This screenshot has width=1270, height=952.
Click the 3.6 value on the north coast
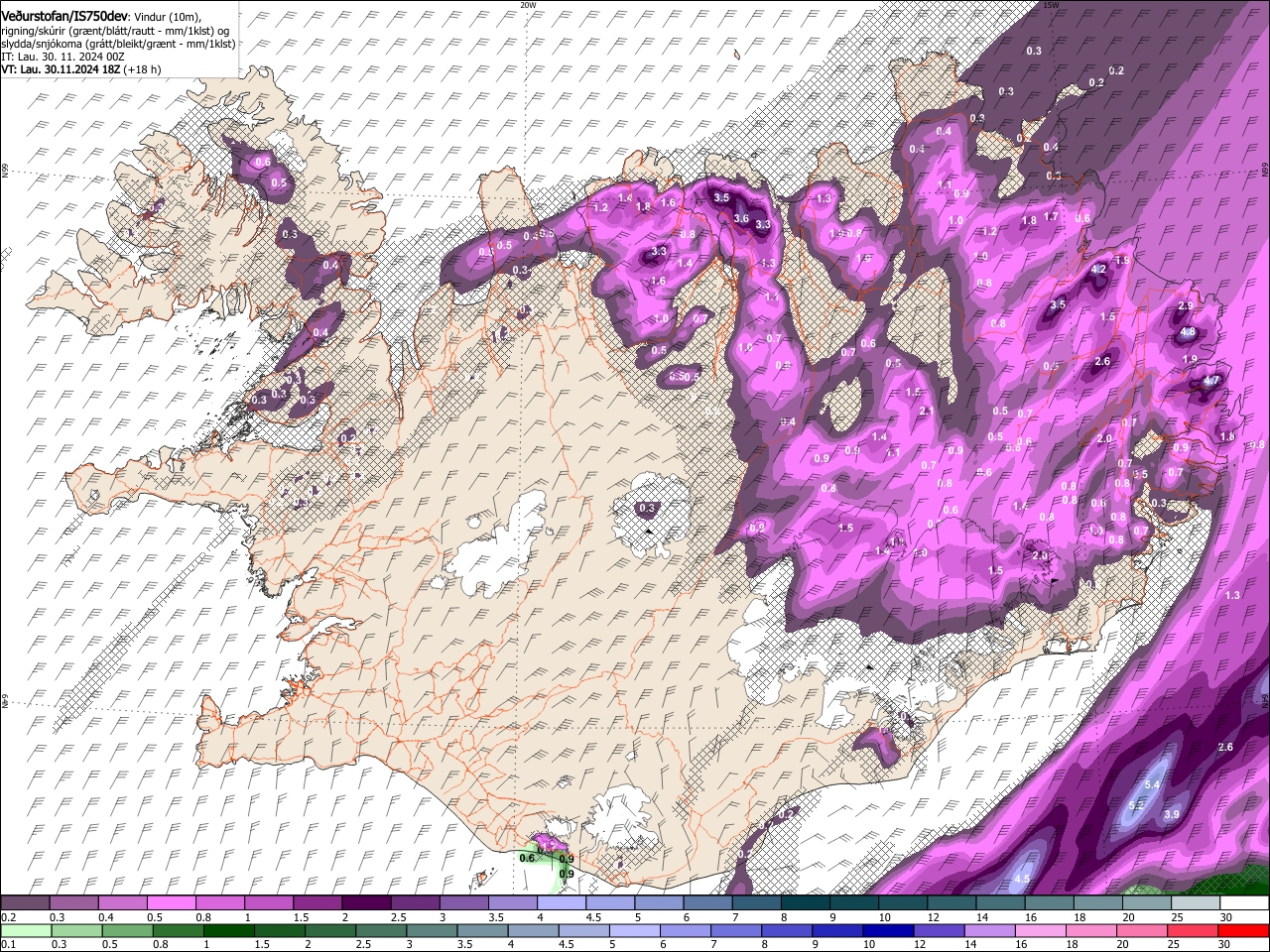click(740, 218)
